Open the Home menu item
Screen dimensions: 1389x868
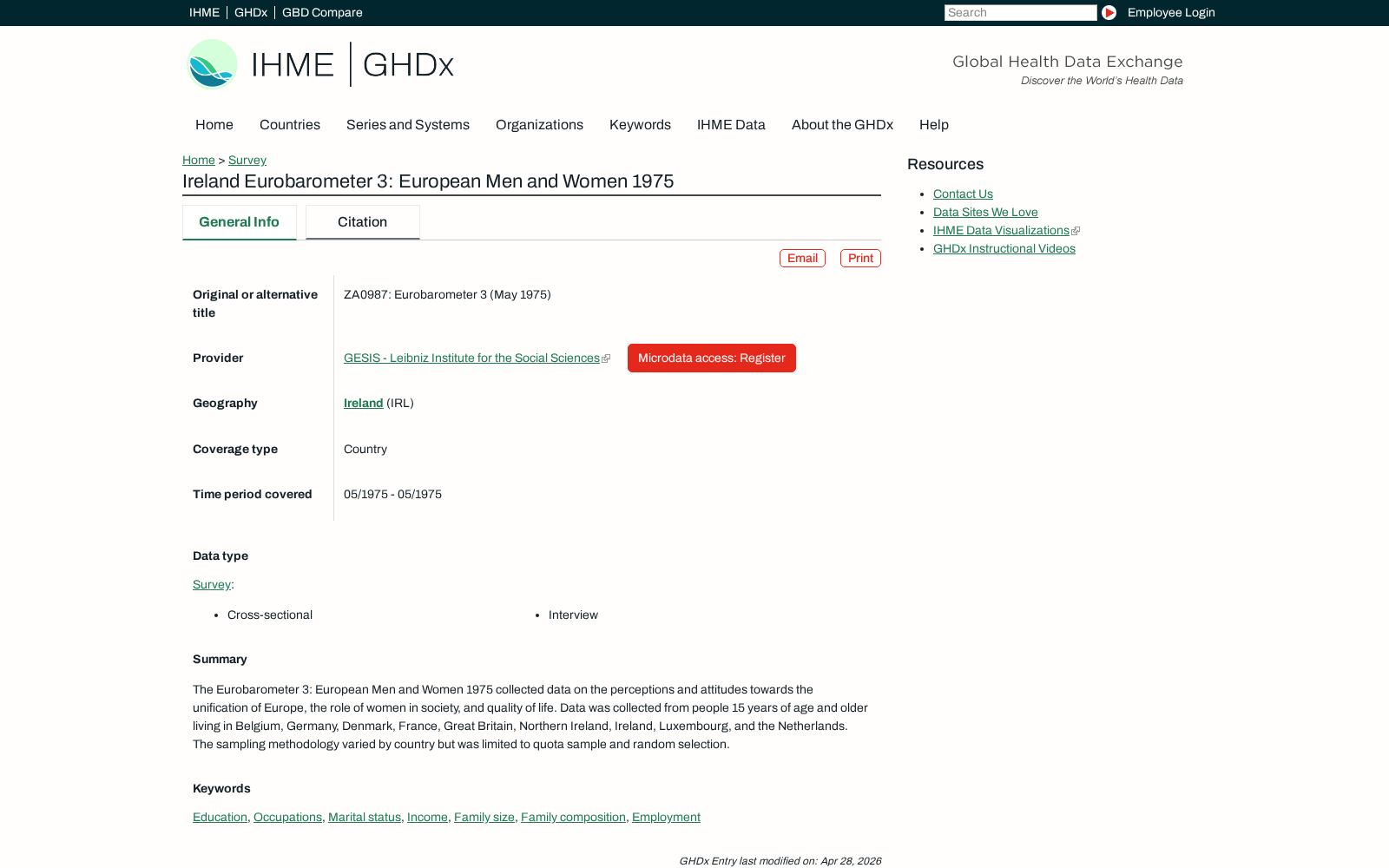214,125
